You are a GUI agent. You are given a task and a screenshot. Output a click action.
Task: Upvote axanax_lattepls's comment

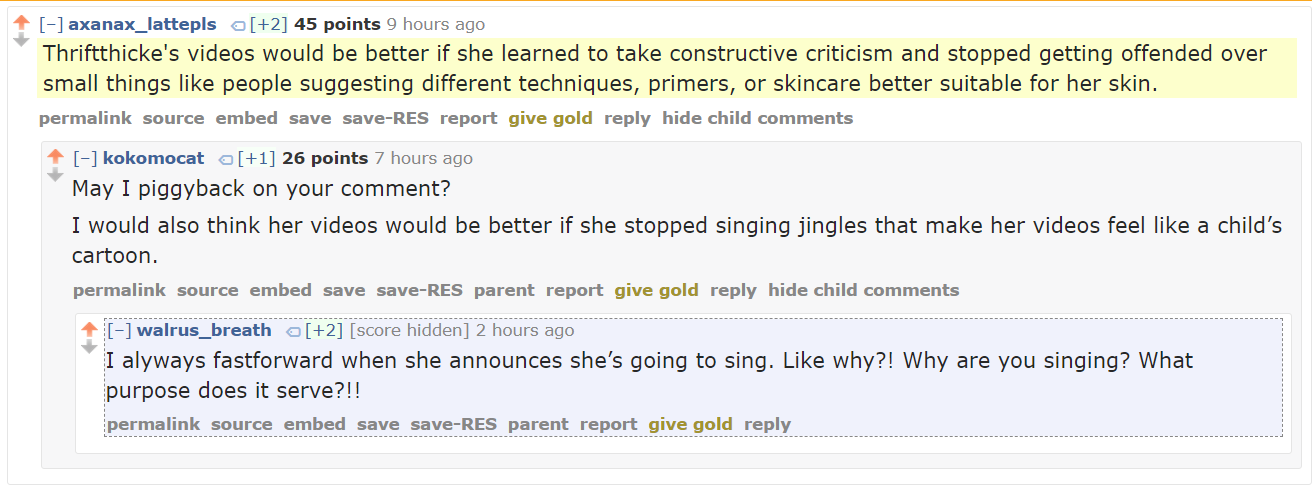(x=21, y=22)
